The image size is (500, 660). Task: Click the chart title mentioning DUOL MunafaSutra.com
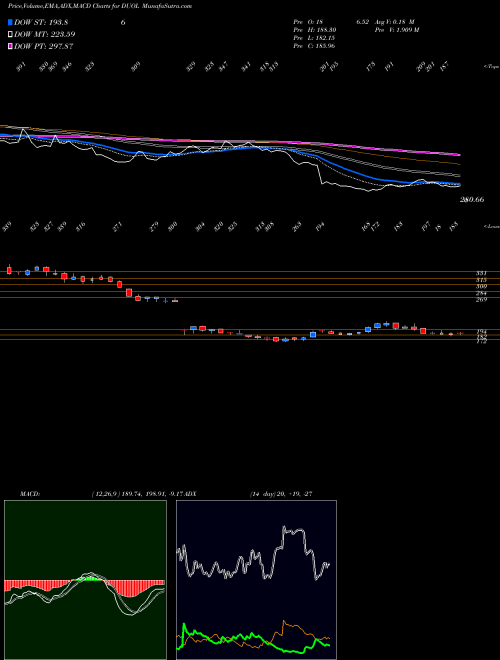[100, 6]
